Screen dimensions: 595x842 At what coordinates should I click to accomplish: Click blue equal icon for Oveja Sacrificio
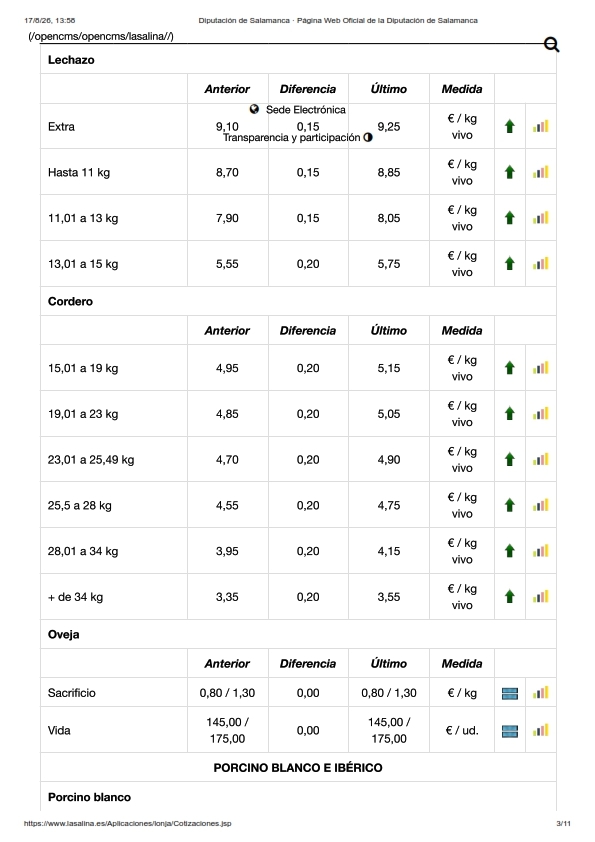(510, 693)
